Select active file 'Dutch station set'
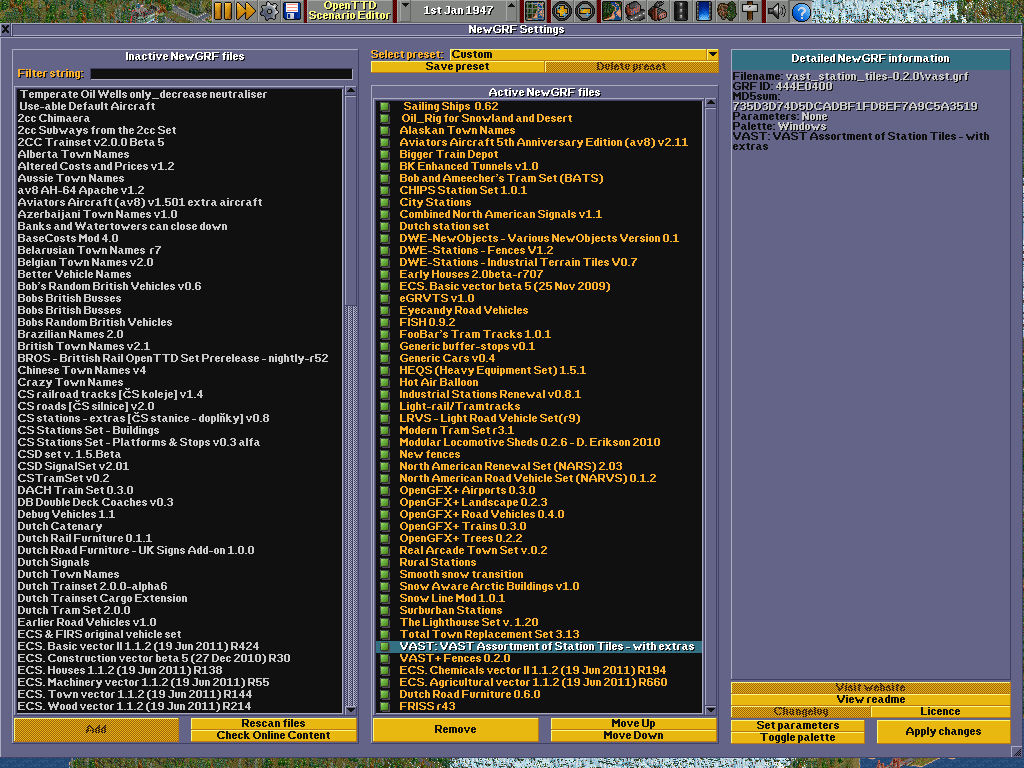 [539, 227]
